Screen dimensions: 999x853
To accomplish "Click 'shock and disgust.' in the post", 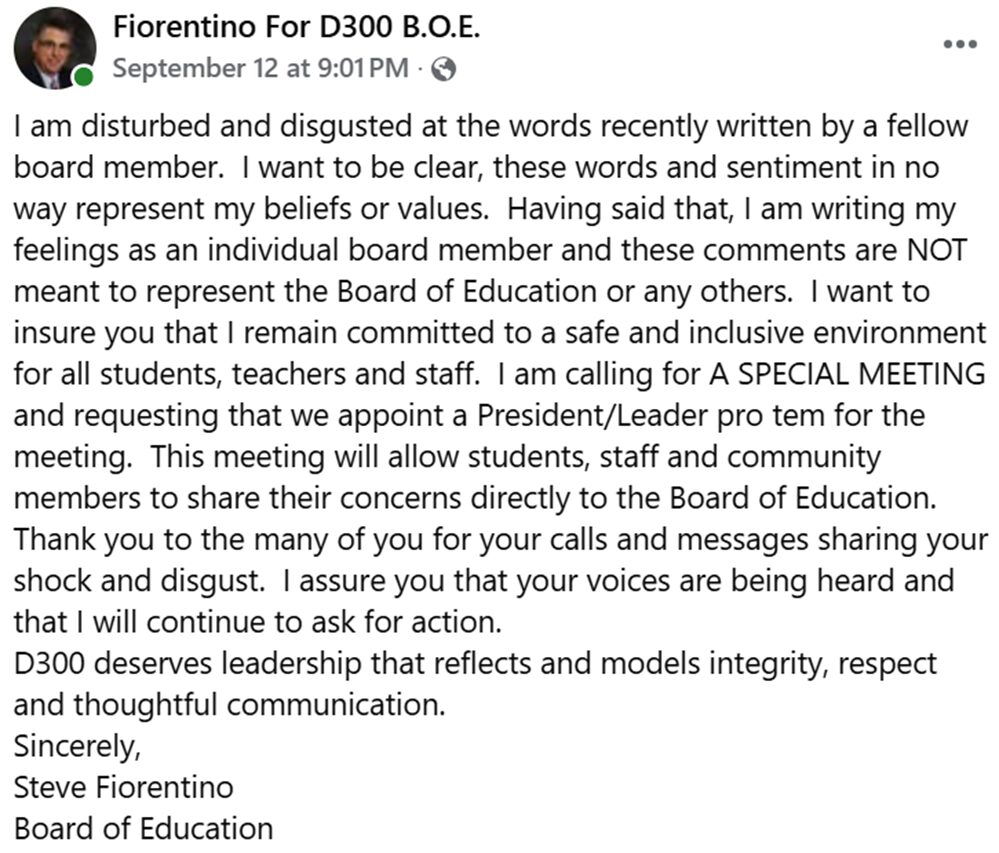I will click(x=139, y=581).
